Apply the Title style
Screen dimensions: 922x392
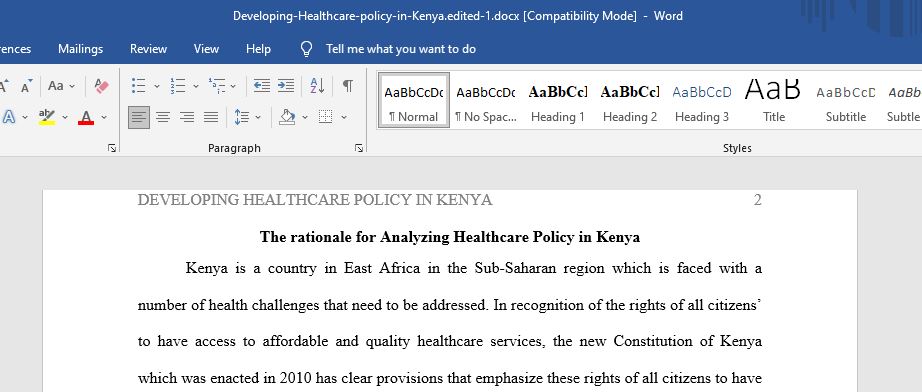tap(774, 100)
